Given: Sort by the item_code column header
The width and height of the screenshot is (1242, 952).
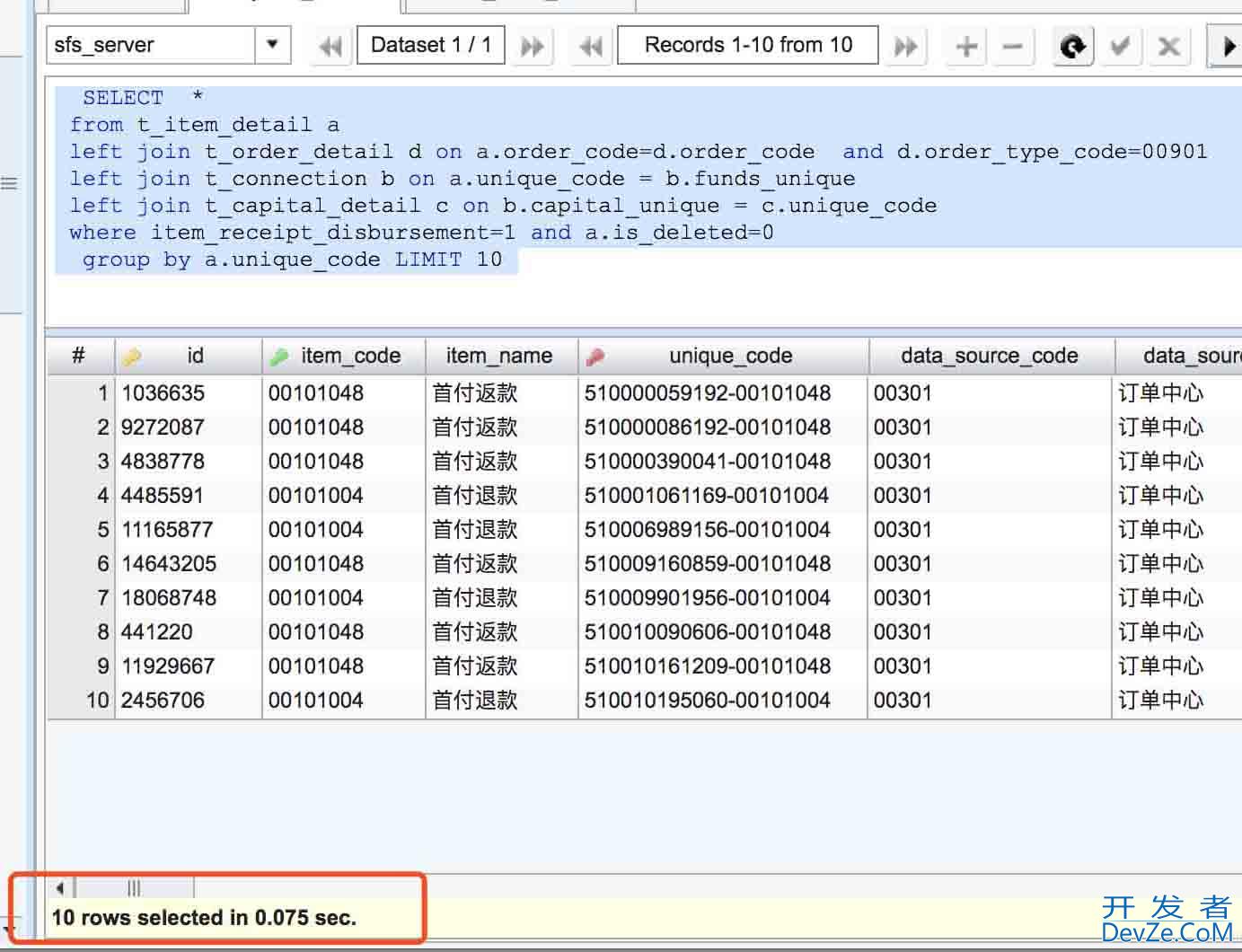Looking at the screenshot, I should coord(343,357).
